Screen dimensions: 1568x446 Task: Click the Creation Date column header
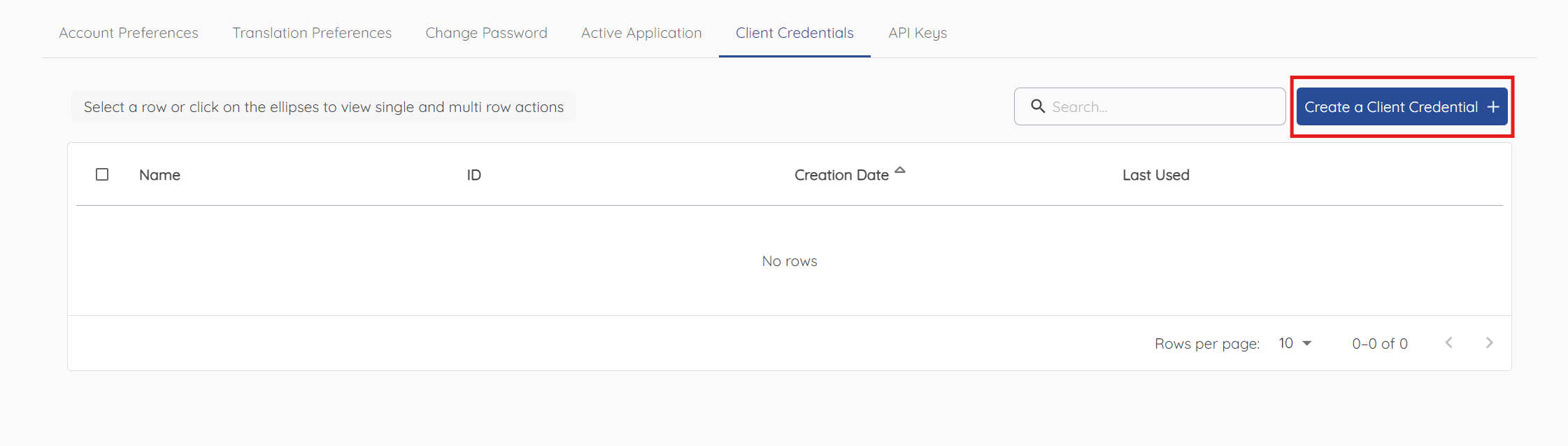pyautogui.click(x=841, y=175)
